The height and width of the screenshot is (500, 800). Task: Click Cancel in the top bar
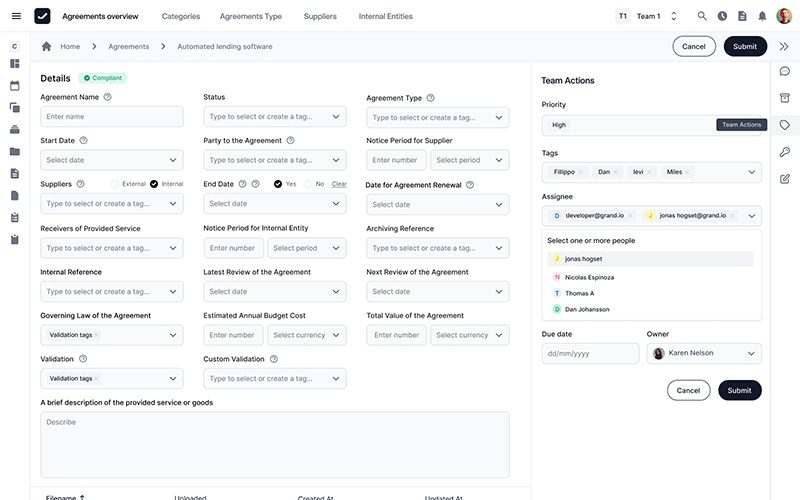coord(694,46)
